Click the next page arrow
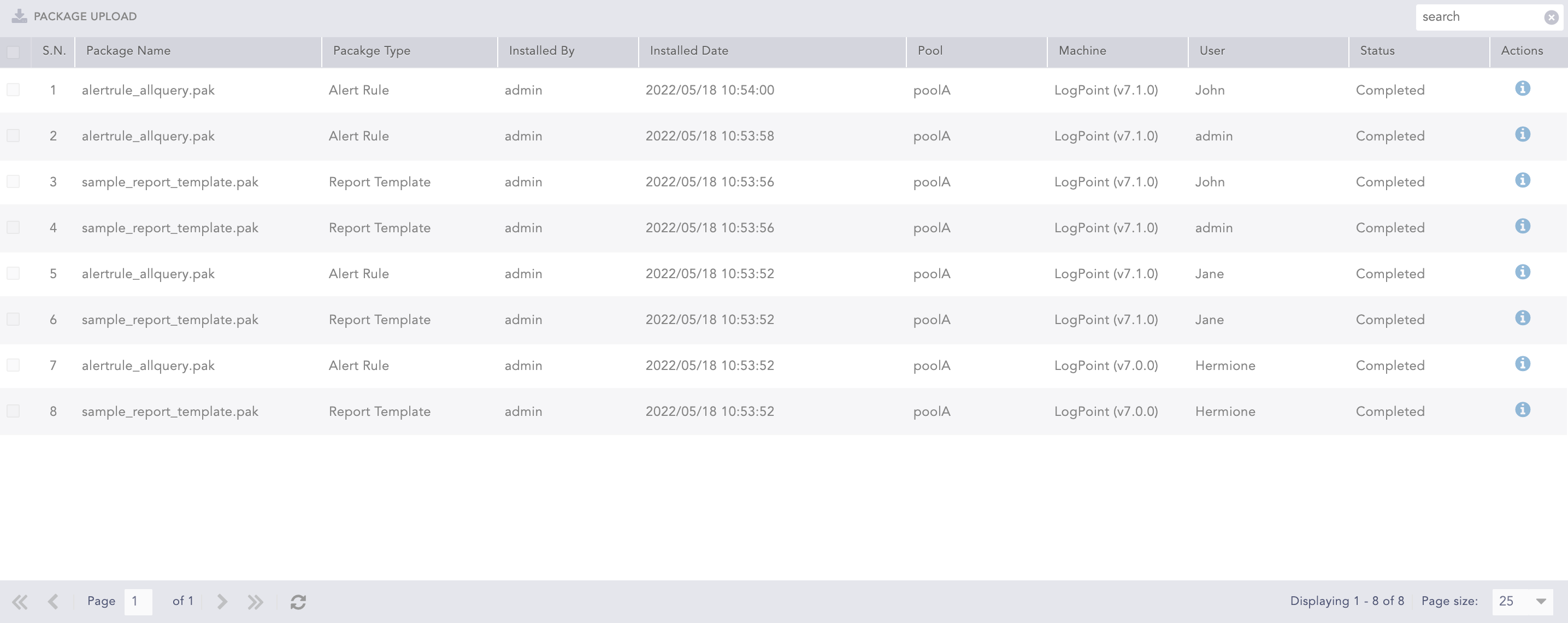The height and width of the screenshot is (623, 1568). tap(222, 602)
